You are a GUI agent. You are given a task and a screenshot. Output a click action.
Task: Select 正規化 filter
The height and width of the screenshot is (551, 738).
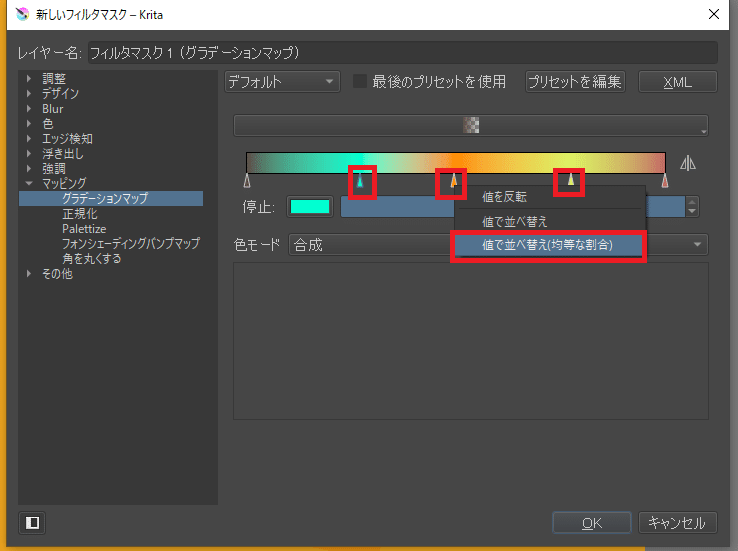[80, 214]
